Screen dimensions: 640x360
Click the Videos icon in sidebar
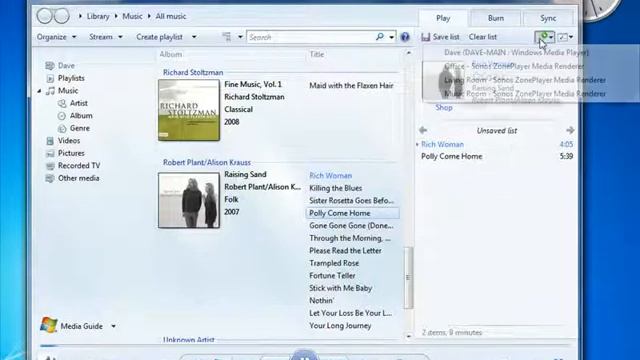[50, 141]
